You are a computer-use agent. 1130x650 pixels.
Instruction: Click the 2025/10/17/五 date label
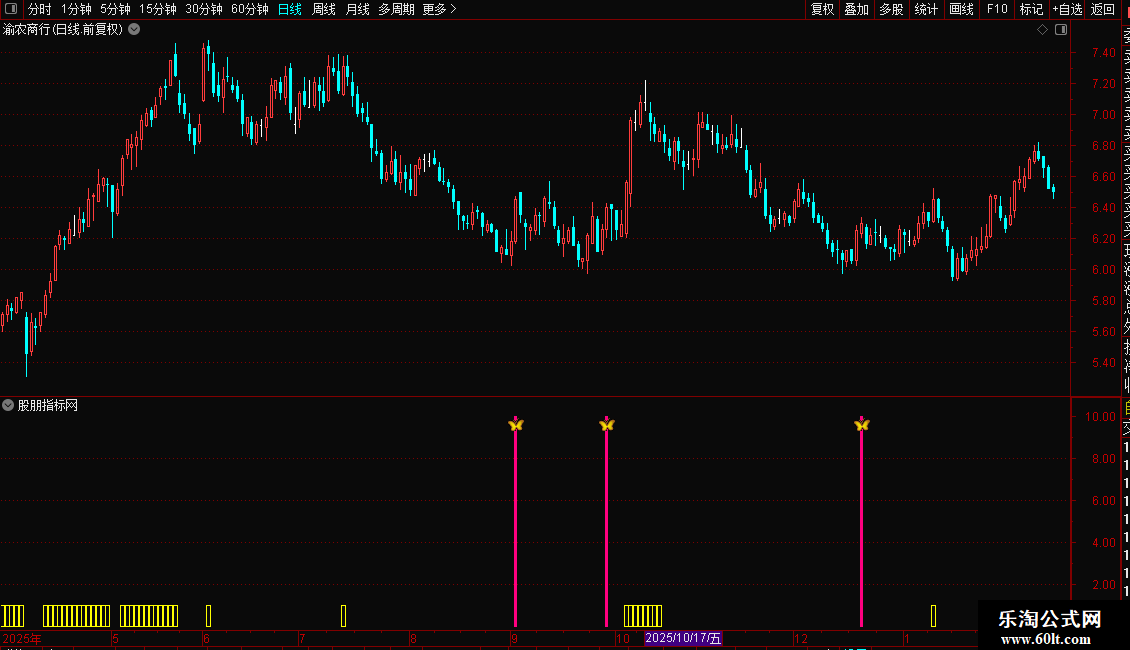click(x=683, y=638)
